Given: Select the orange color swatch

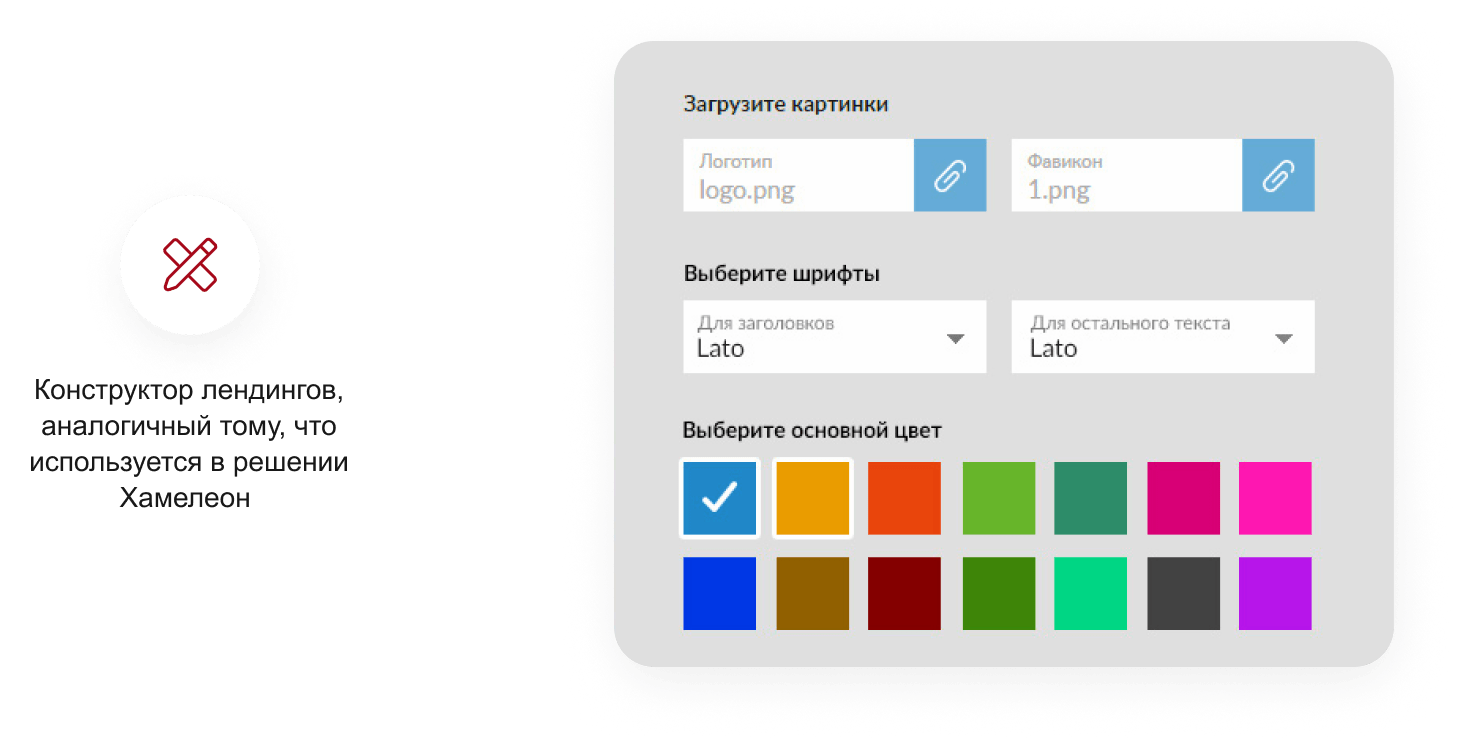Looking at the screenshot, I should pyautogui.click(x=812, y=498).
